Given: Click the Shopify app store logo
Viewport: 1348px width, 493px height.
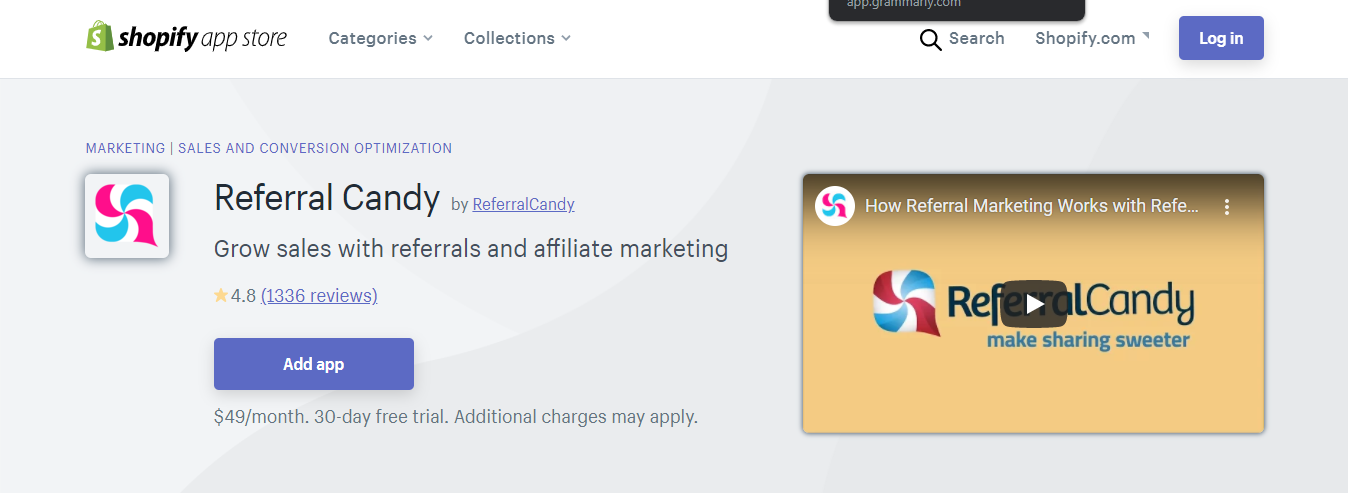Looking at the screenshot, I should coord(186,38).
